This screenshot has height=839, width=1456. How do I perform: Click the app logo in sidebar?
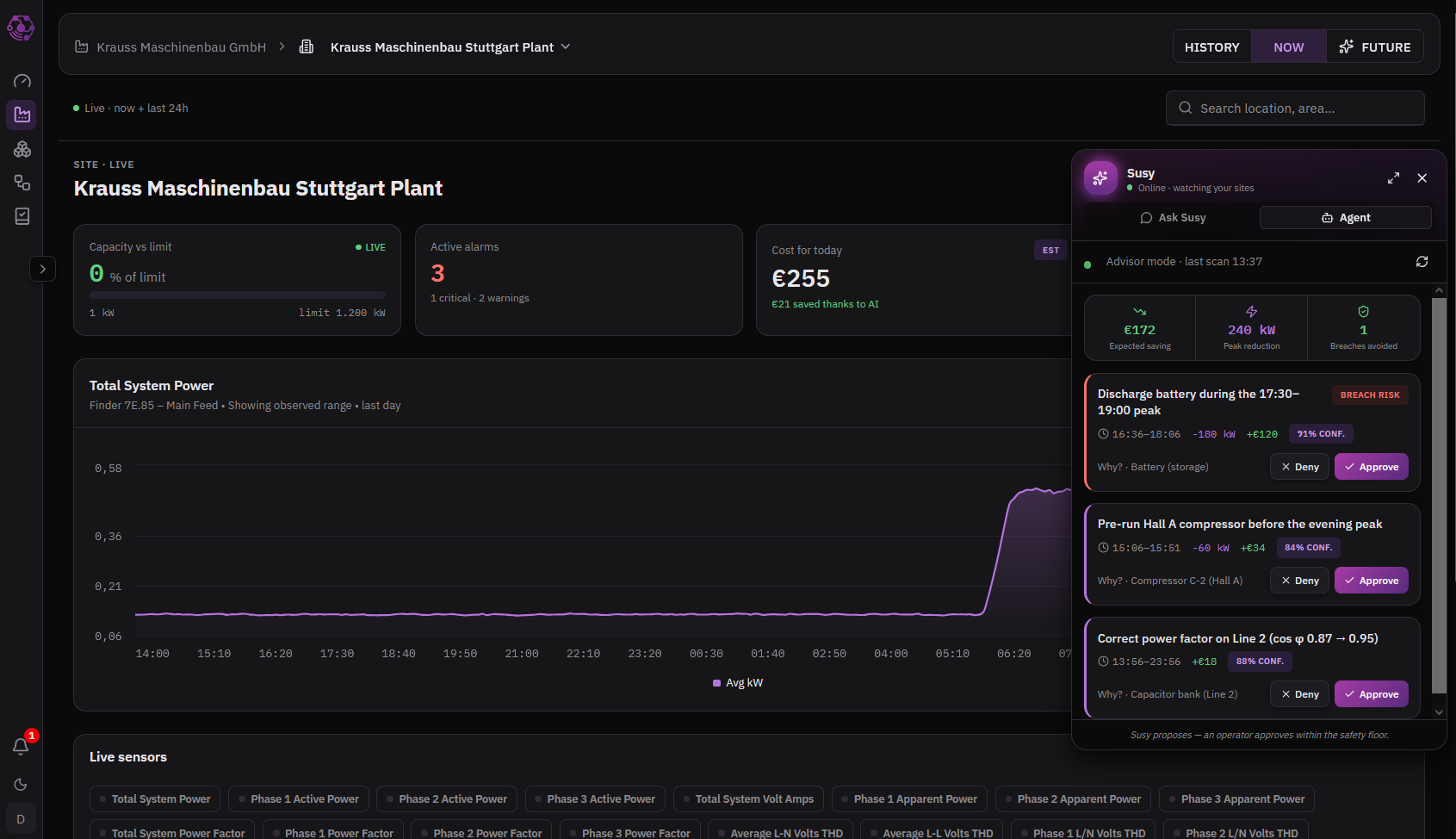[x=21, y=28]
